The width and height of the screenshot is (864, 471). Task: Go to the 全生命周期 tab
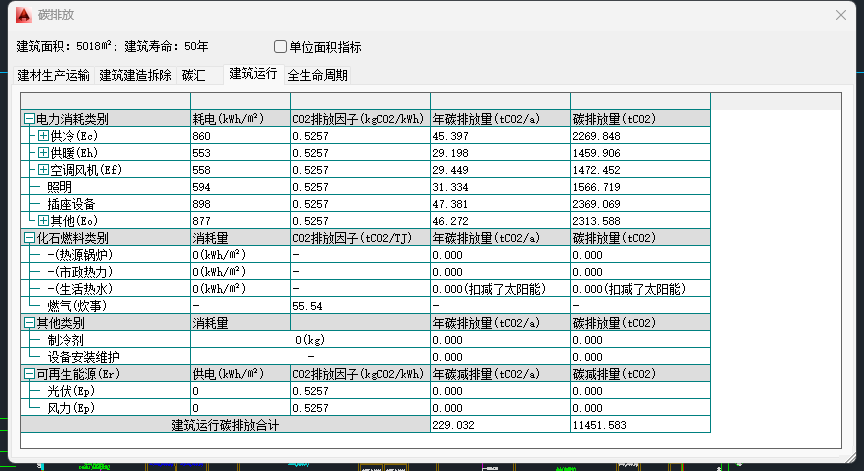[318, 75]
